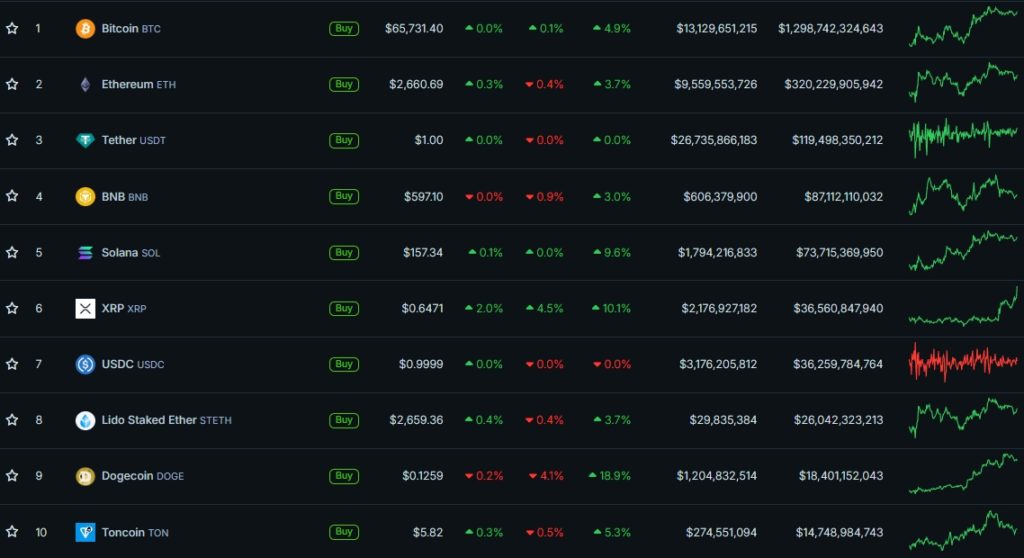Open the BNB coin name link
The width and height of the screenshot is (1024, 558).
point(125,197)
